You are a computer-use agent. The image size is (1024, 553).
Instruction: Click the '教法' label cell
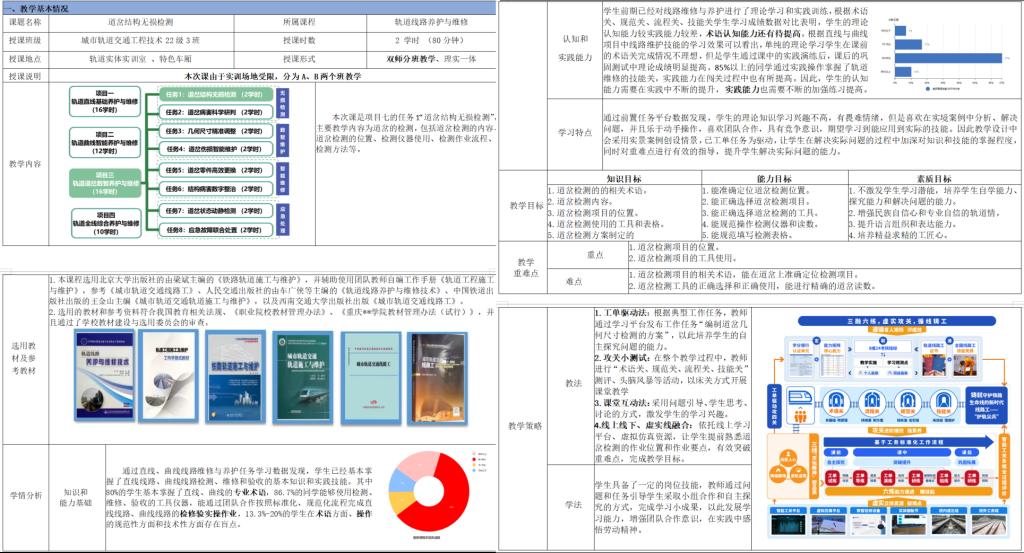coord(573,383)
